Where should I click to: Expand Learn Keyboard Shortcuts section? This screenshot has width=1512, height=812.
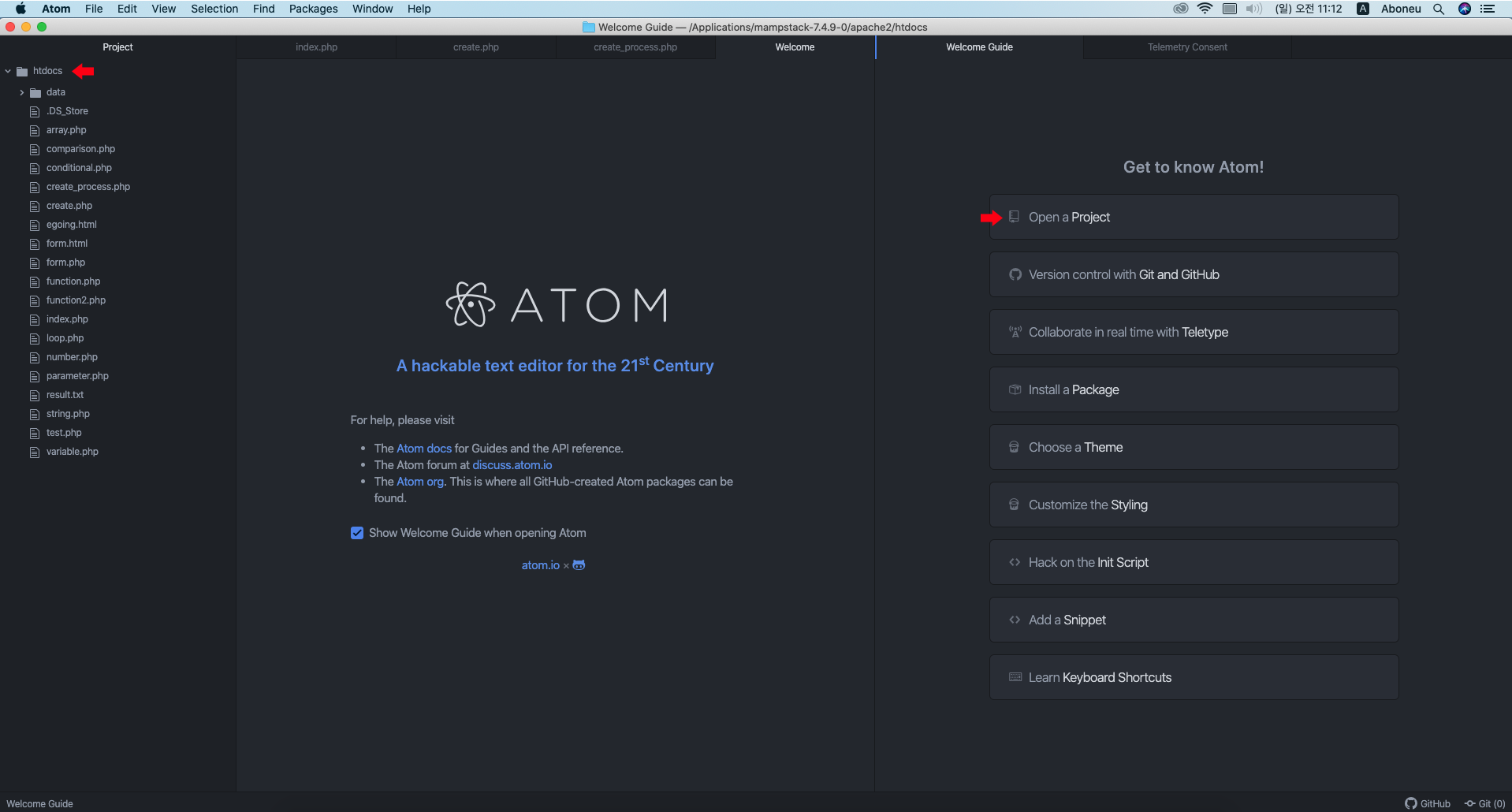(1194, 677)
